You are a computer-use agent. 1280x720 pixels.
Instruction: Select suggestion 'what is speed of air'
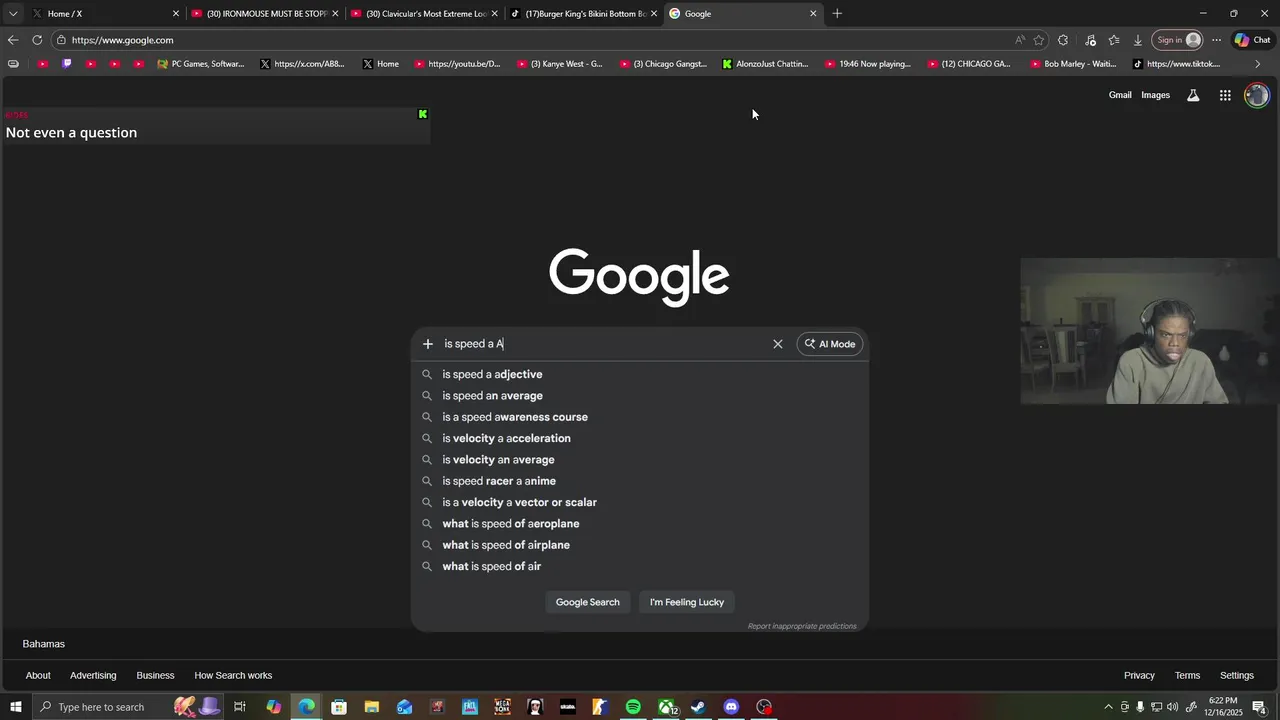point(640,566)
